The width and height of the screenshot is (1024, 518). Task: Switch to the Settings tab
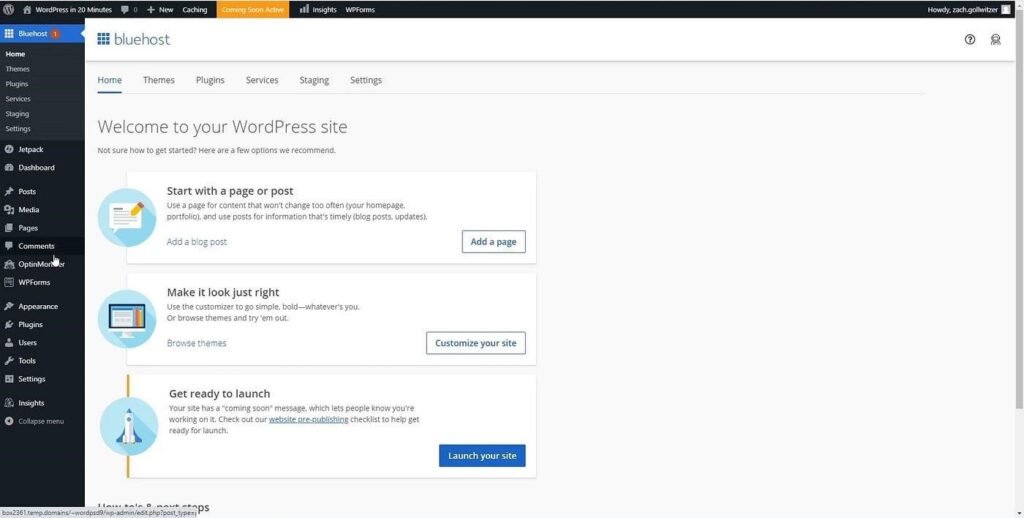(366, 80)
